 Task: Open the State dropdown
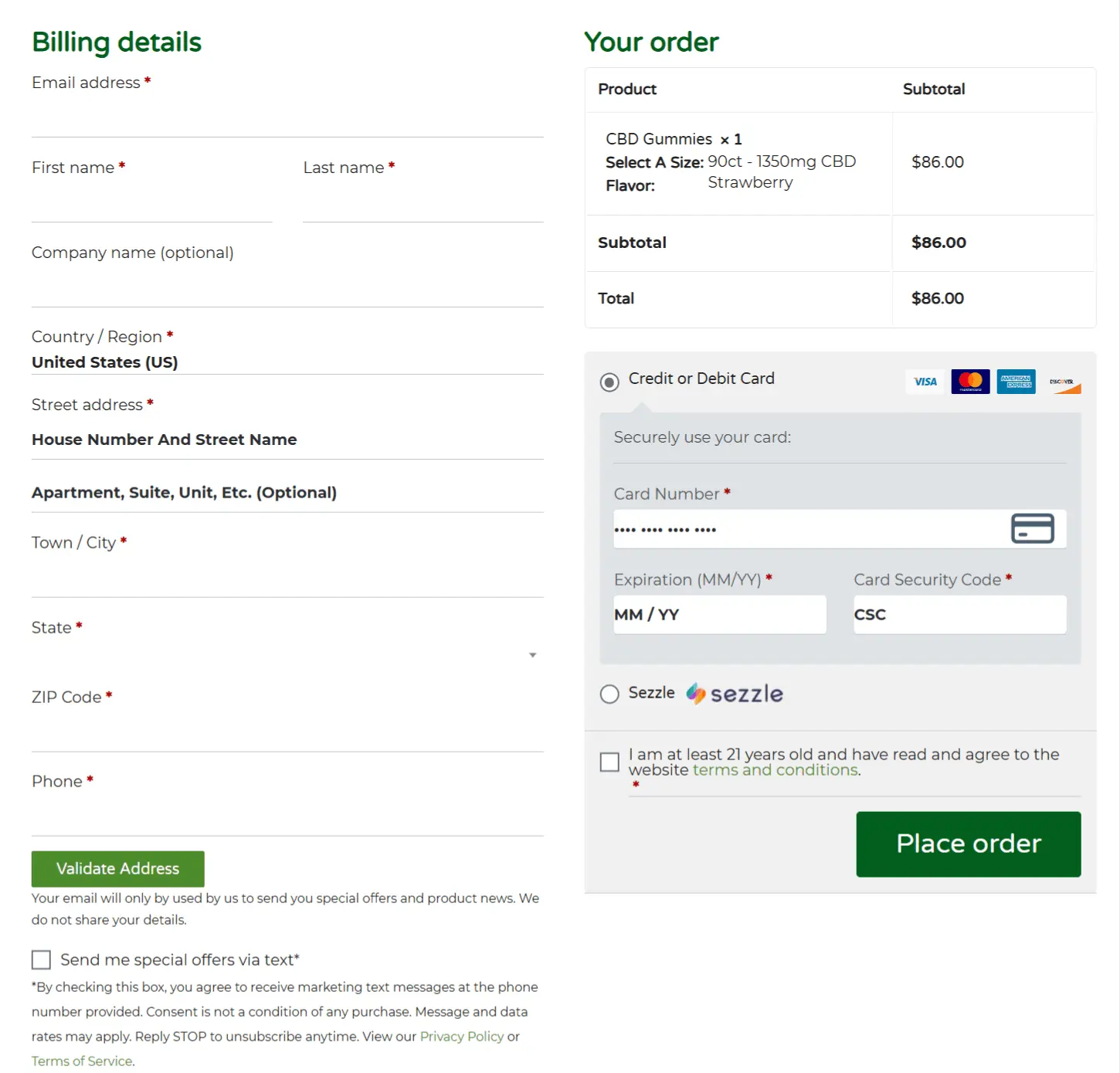(x=531, y=654)
